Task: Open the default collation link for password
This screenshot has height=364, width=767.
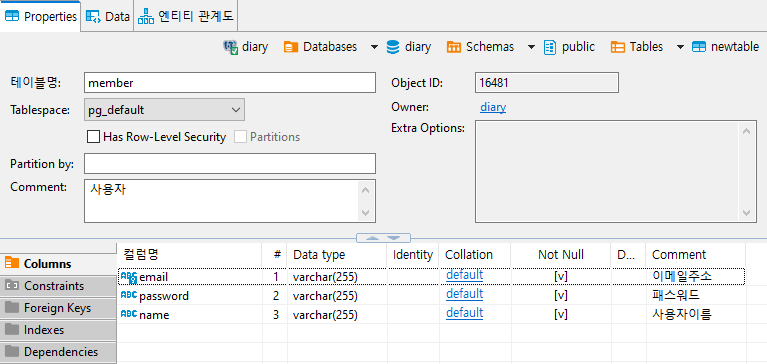Action: click(465, 294)
